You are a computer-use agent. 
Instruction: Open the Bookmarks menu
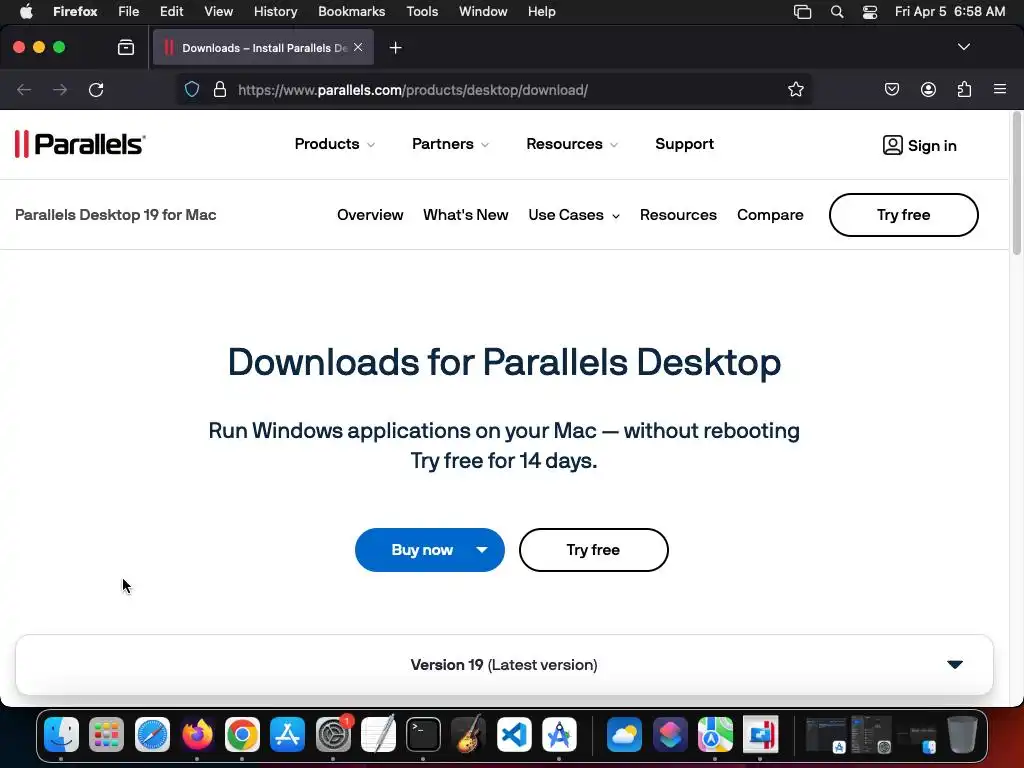point(351,12)
